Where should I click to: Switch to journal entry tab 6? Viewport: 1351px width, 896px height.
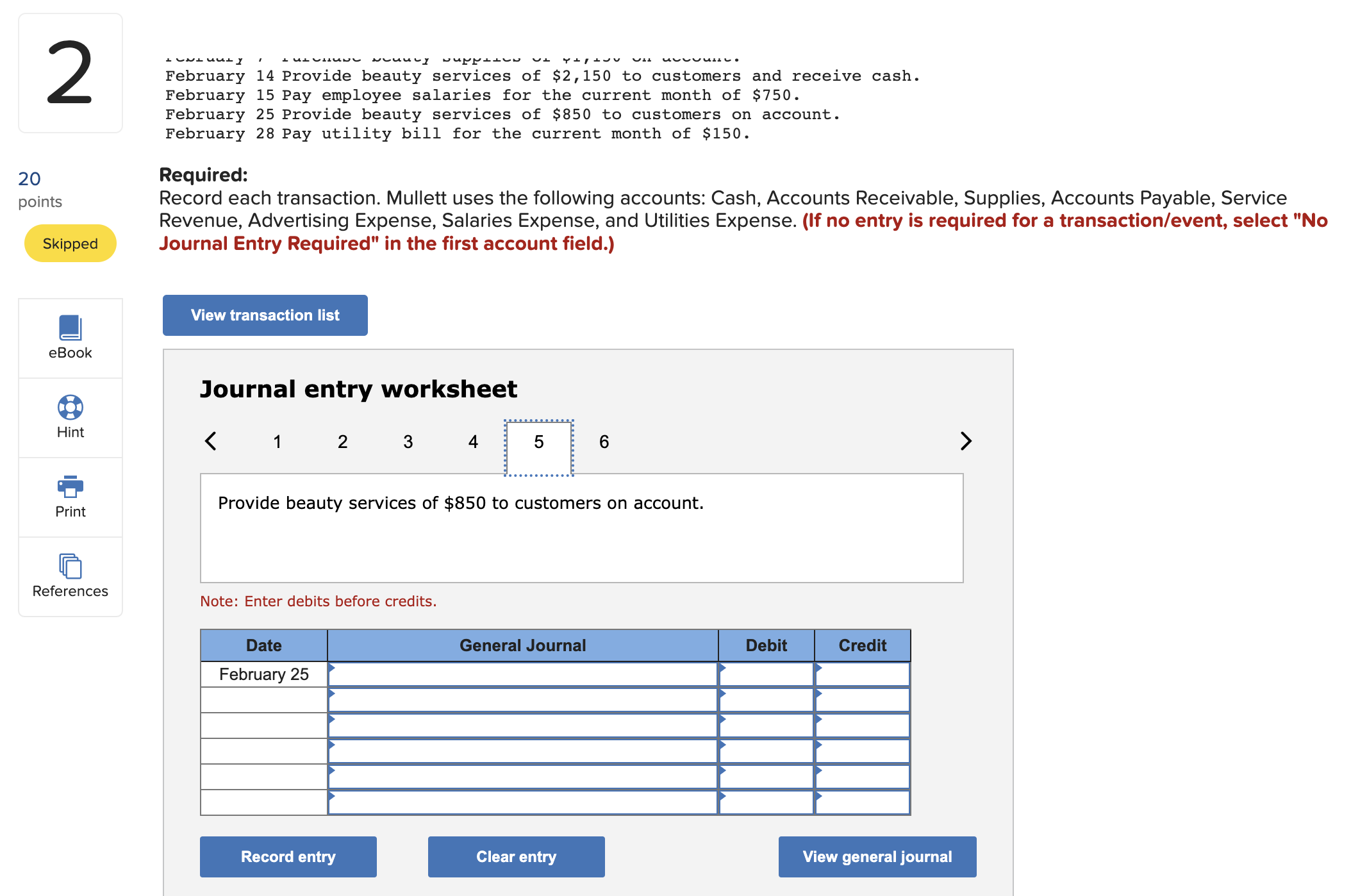604,442
